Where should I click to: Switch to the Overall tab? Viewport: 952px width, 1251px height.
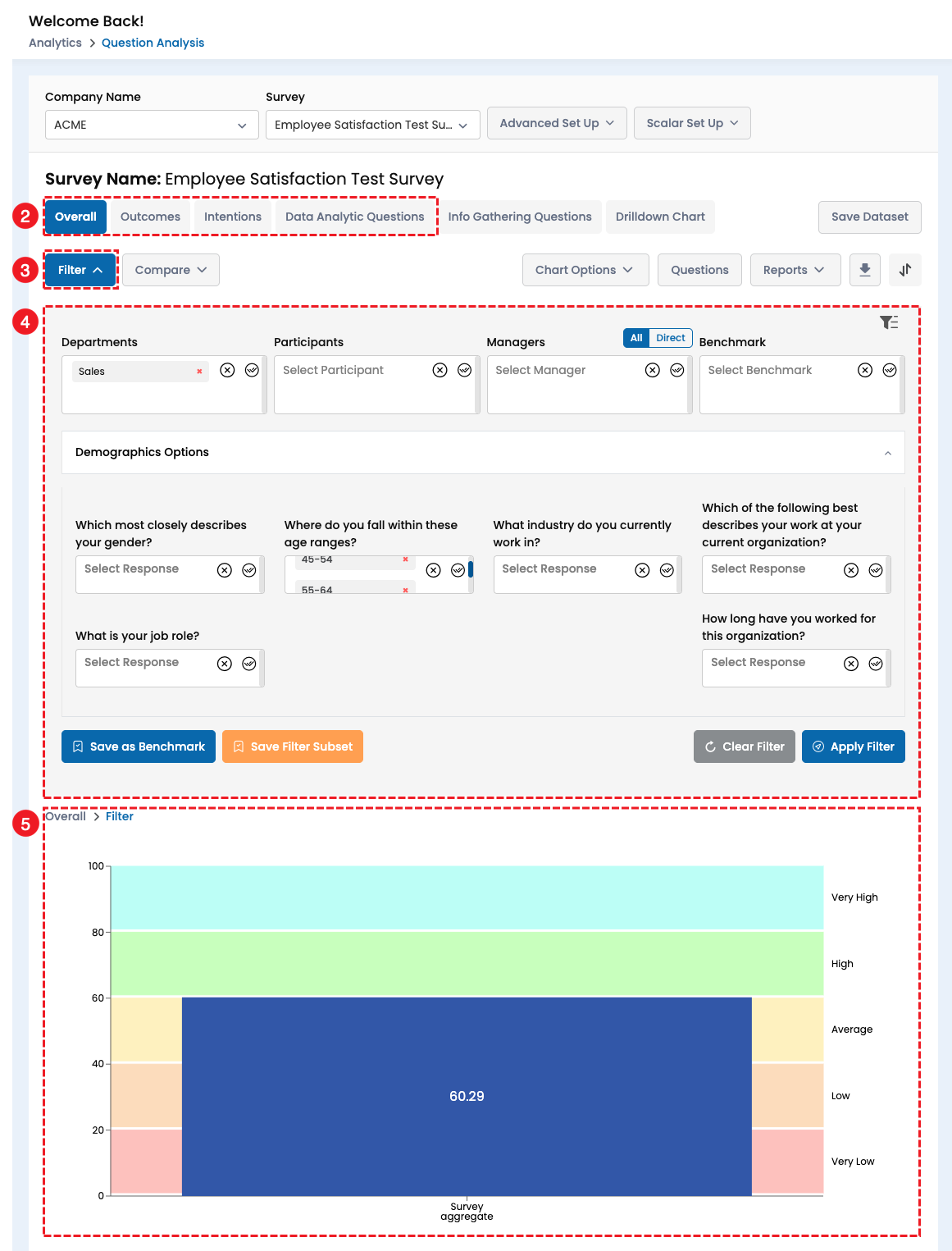(x=75, y=217)
